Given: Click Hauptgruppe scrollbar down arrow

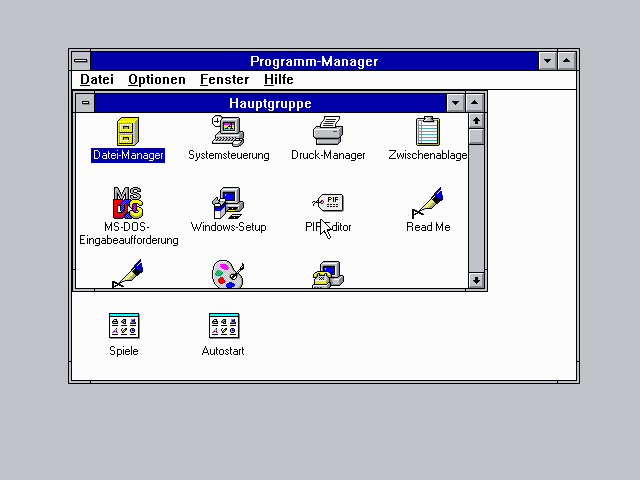Looking at the screenshot, I should pyautogui.click(x=476, y=280).
